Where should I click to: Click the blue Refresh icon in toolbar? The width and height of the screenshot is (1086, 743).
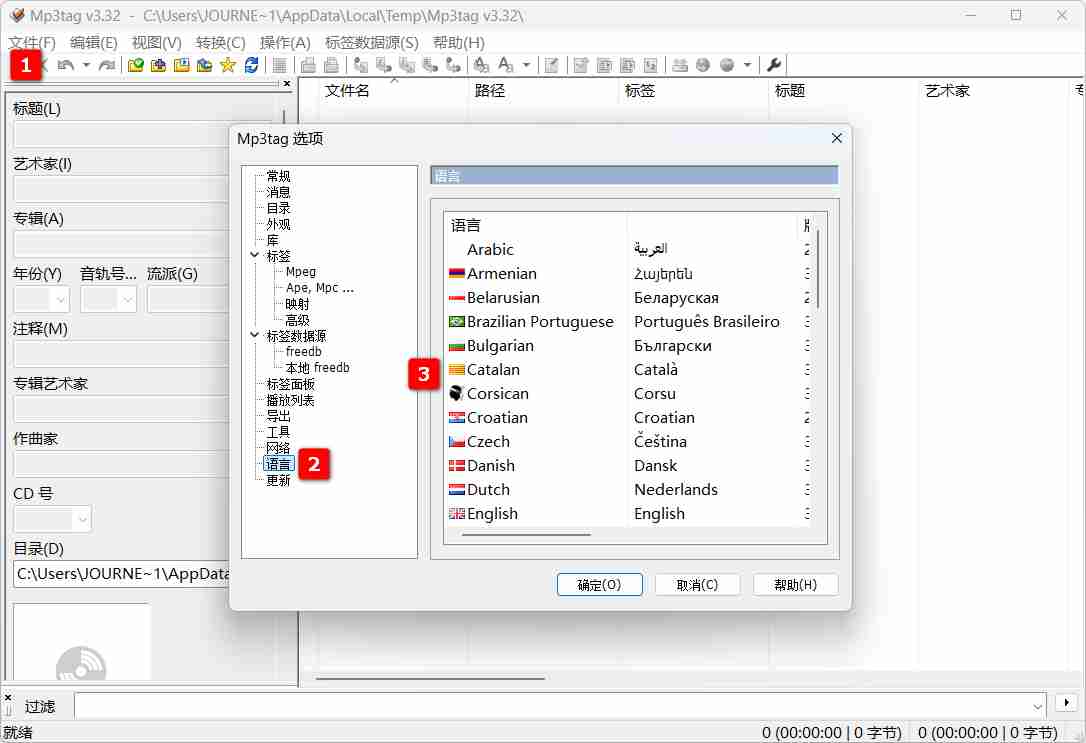(x=251, y=65)
